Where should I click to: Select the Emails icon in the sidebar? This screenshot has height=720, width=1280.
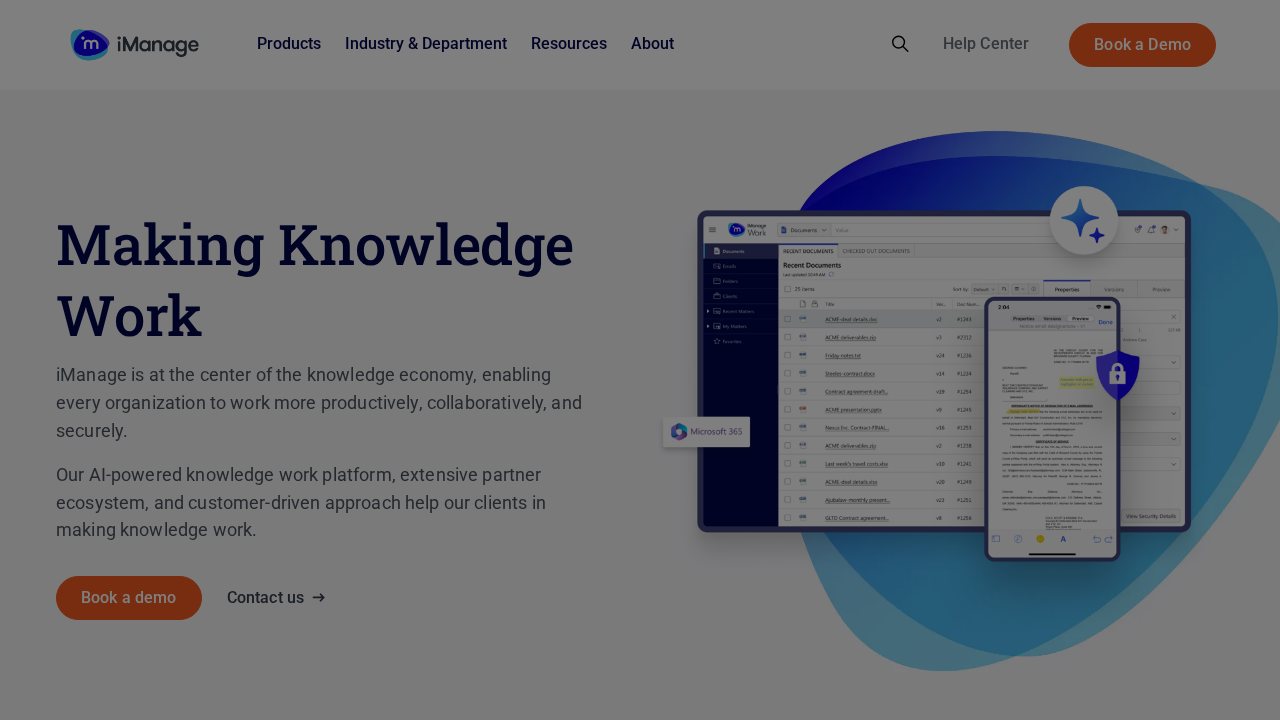717,266
